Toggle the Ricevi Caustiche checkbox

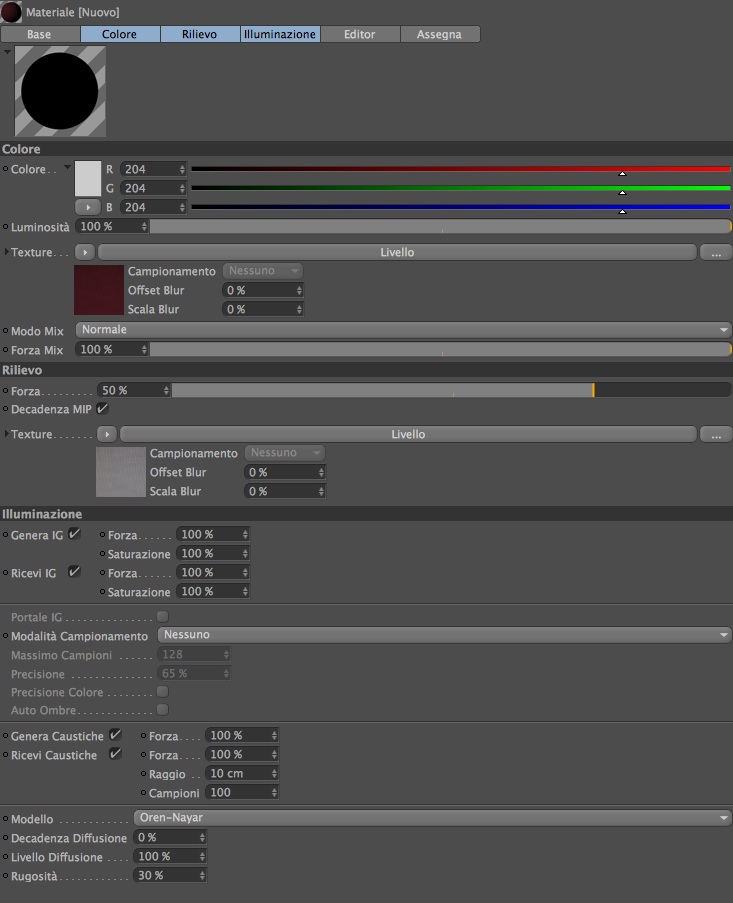pos(115,754)
